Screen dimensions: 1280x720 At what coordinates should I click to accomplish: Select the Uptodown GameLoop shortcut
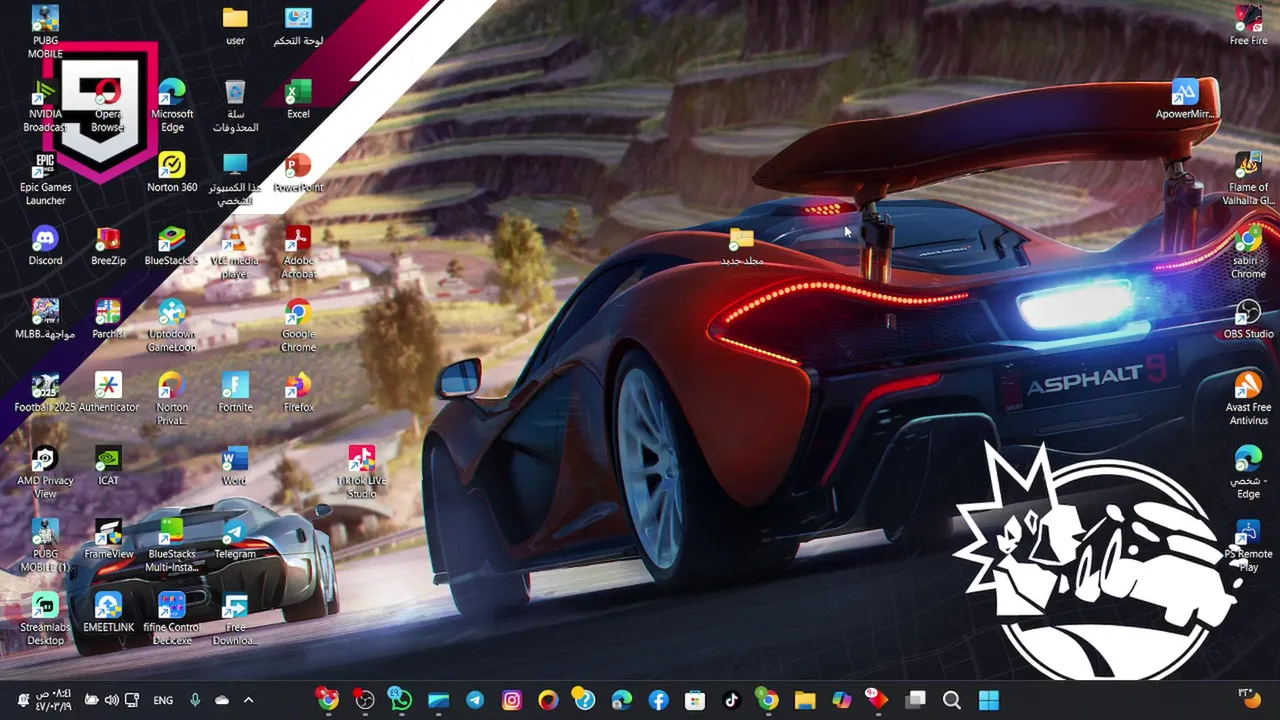[x=172, y=325]
